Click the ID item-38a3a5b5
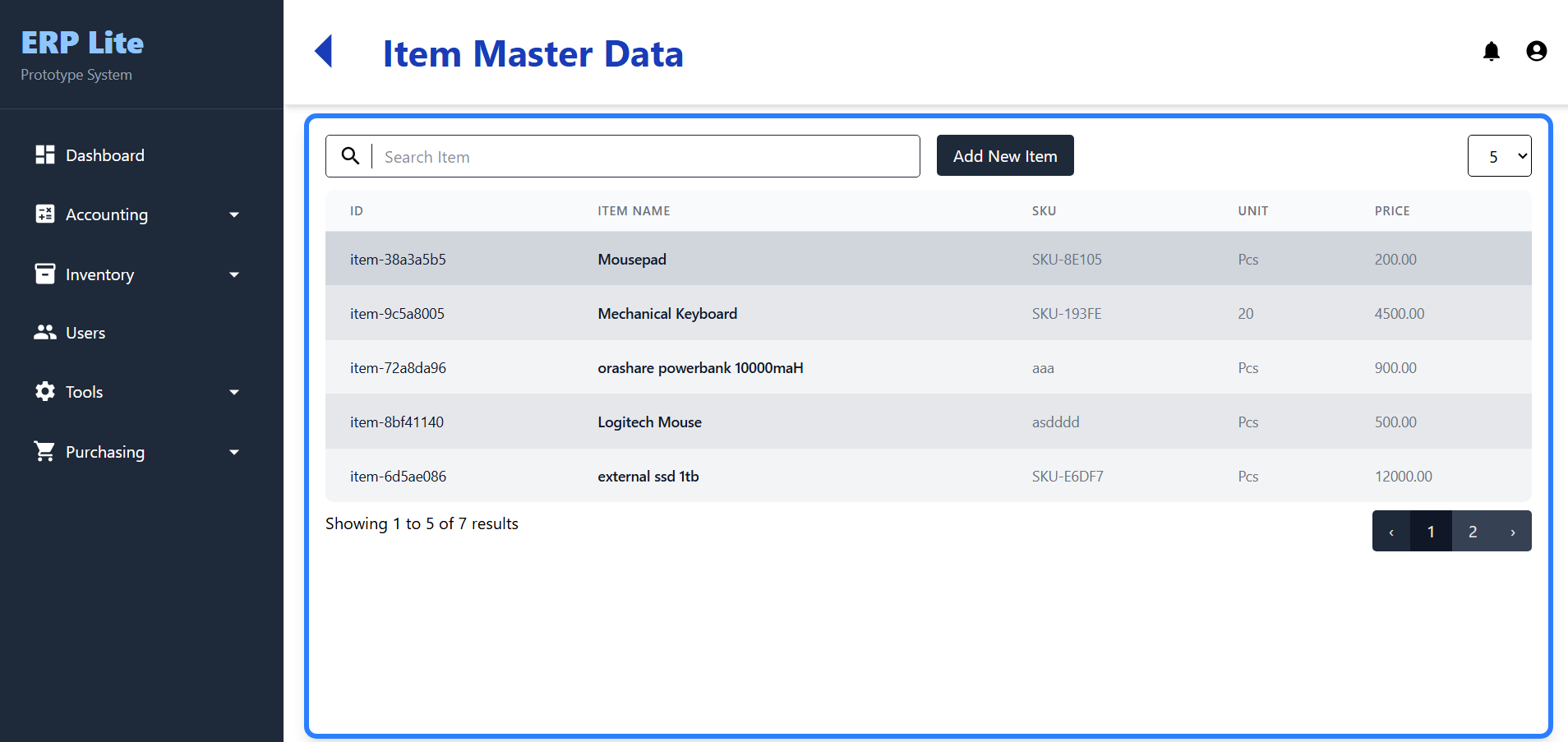Image resolution: width=1568 pixels, height=742 pixels. tap(398, 260)
